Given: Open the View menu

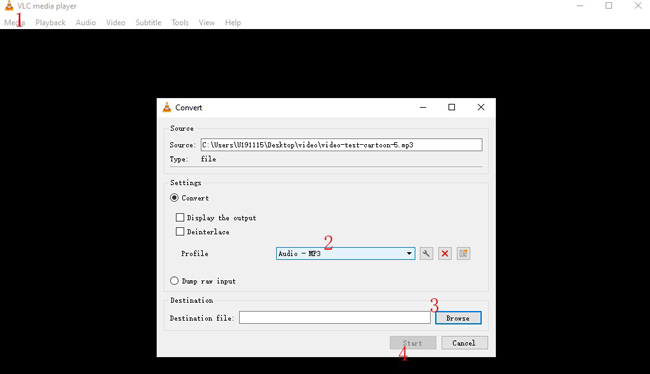Looking at the screenshot, I should tap(206, 22).
